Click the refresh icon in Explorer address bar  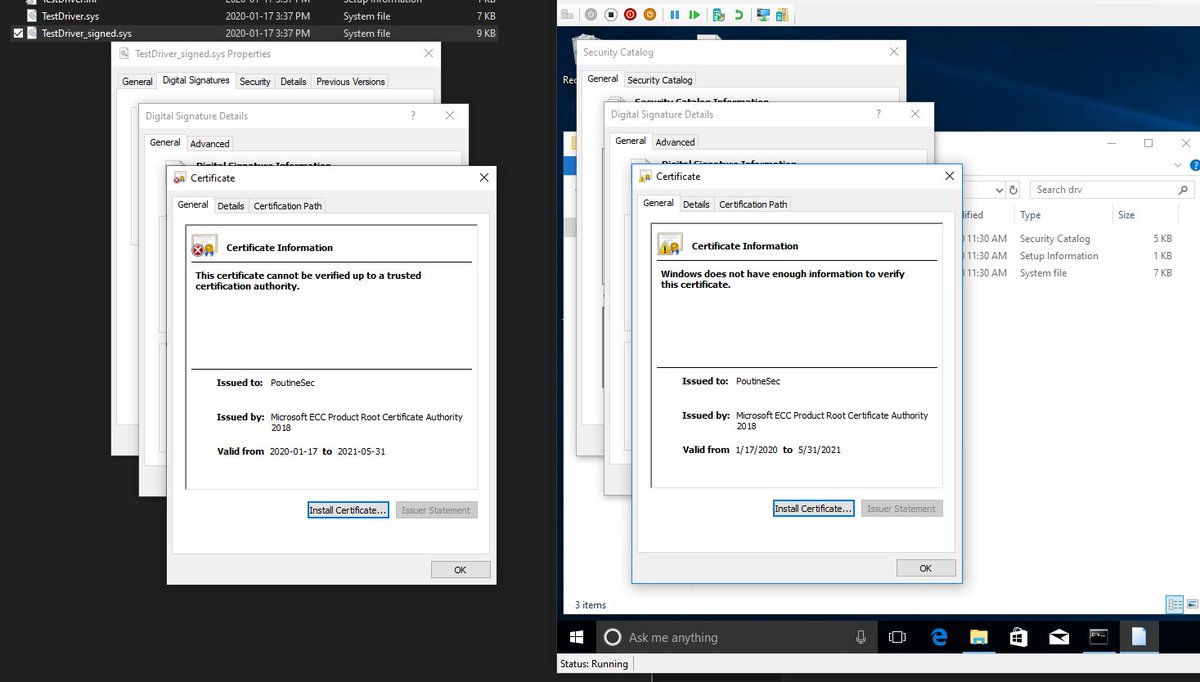point(1013,189)
